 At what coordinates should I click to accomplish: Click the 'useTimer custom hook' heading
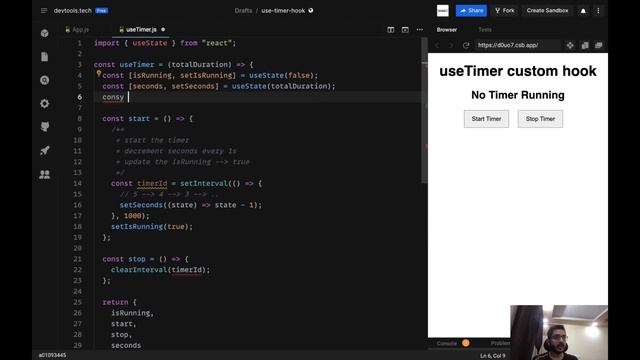click(518, 71)
